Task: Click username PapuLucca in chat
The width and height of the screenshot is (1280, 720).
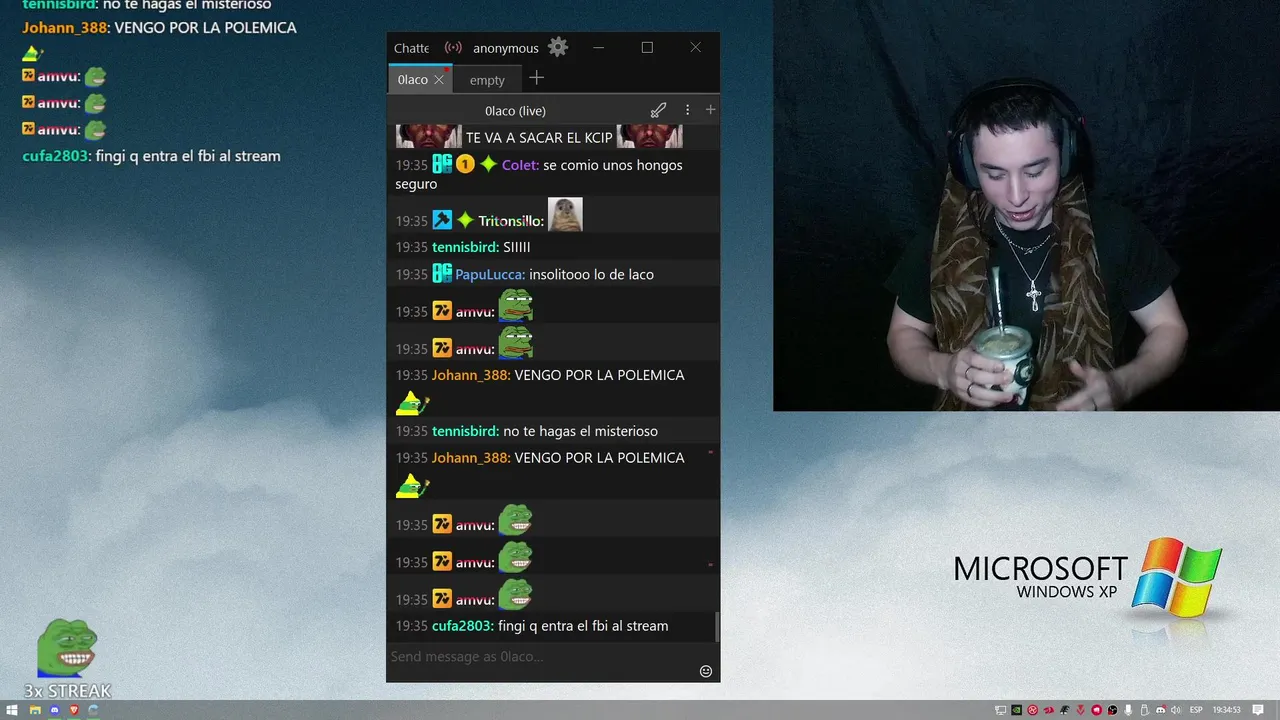Action: point(490,274)
